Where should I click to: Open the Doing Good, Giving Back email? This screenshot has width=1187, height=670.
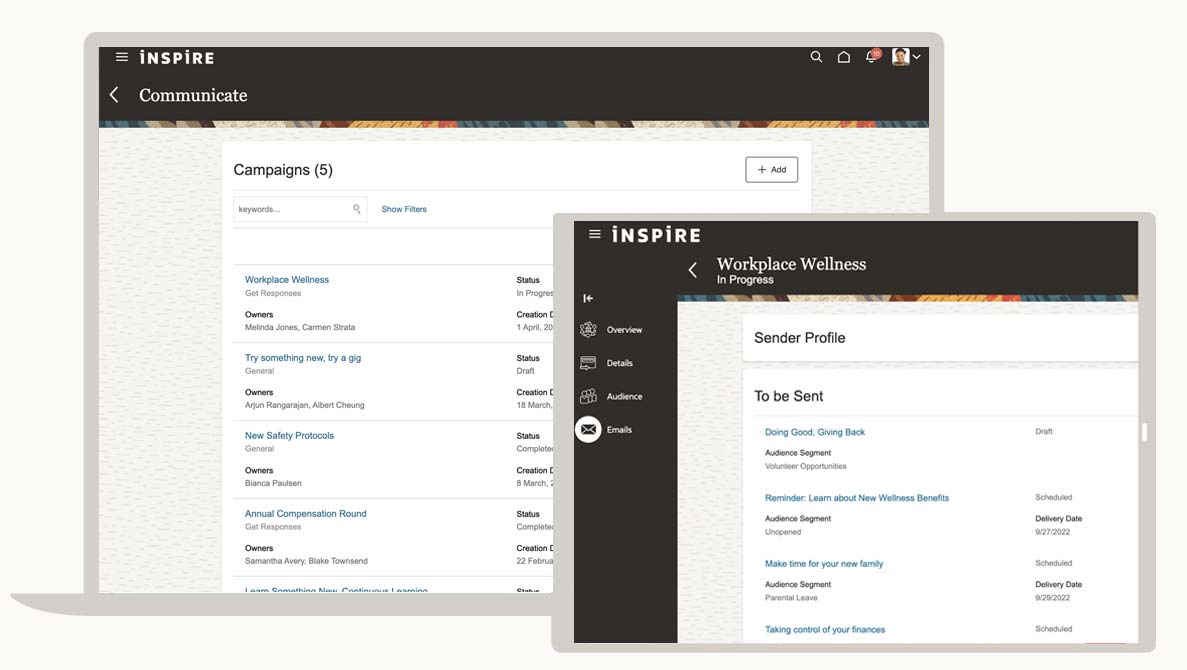pyautogui.click(x=815, y=432)
